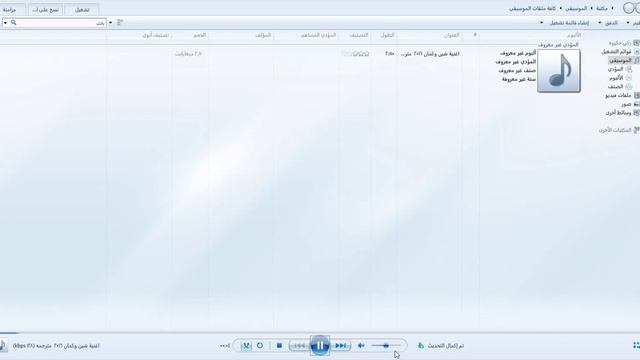Go back to the previous track
The height and width of the screenshot is (360, 640).
[299, 346]
